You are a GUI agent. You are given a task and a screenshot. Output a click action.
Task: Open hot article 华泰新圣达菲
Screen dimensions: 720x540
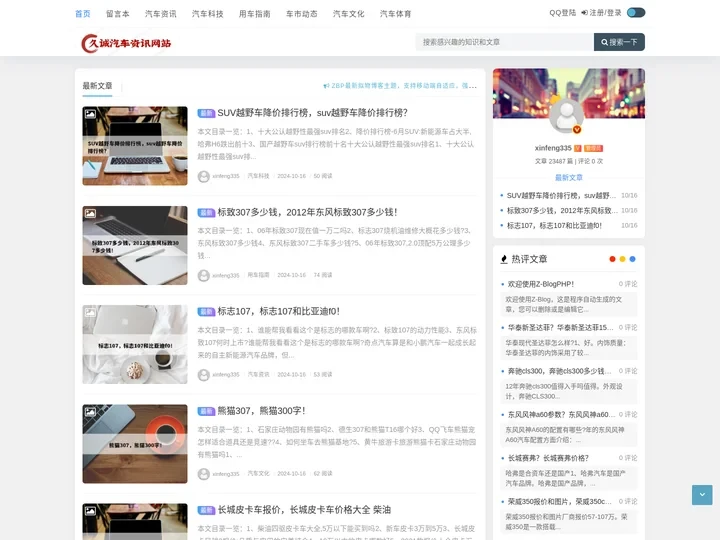click(561, 328)
